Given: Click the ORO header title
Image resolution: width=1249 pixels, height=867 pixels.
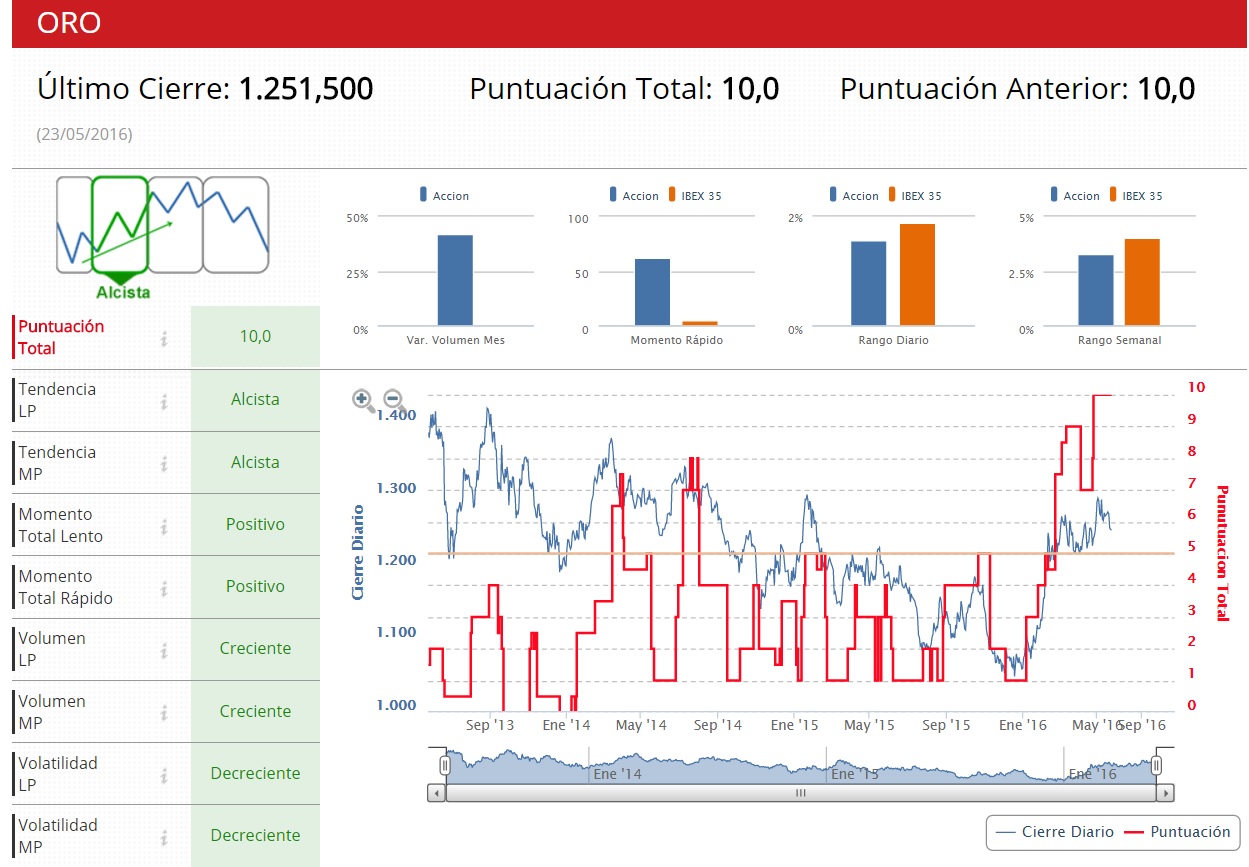Looking at the screenshot, I should (x=69, y=23).
